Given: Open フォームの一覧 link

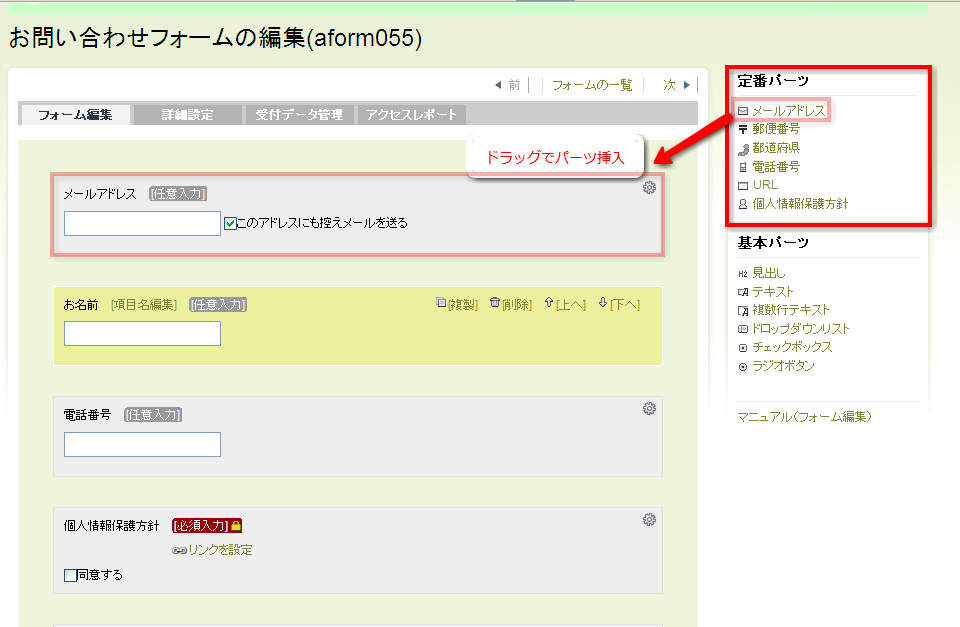Looking at the screenshot, I should pyautogui.click(x=592, y=85).
